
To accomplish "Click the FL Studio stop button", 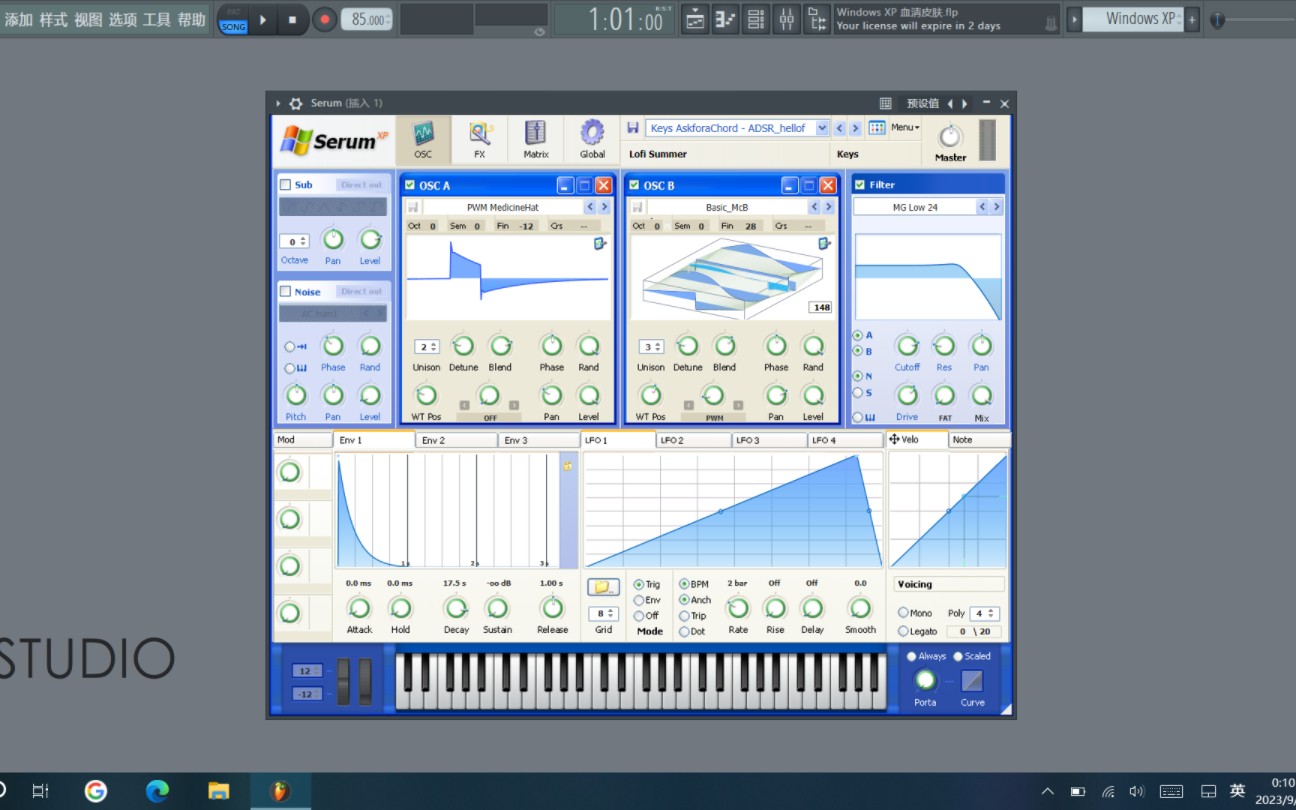I will click(x=292, y=19).
